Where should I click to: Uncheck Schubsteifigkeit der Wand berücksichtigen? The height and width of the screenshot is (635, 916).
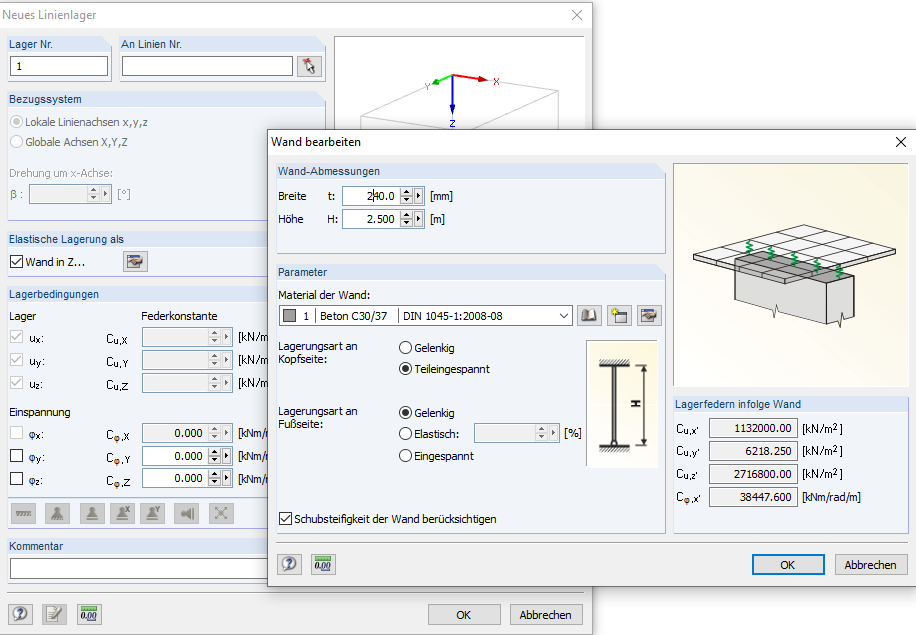(x=285, y=519)
